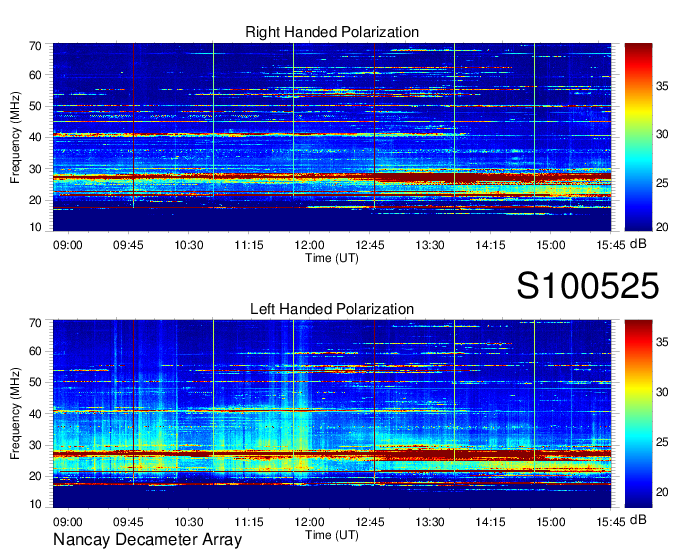The height and width of the screenshot is (552, 680).
Task: Click the "35" value on the bottom color bar
Action: (x=662, y=342)
